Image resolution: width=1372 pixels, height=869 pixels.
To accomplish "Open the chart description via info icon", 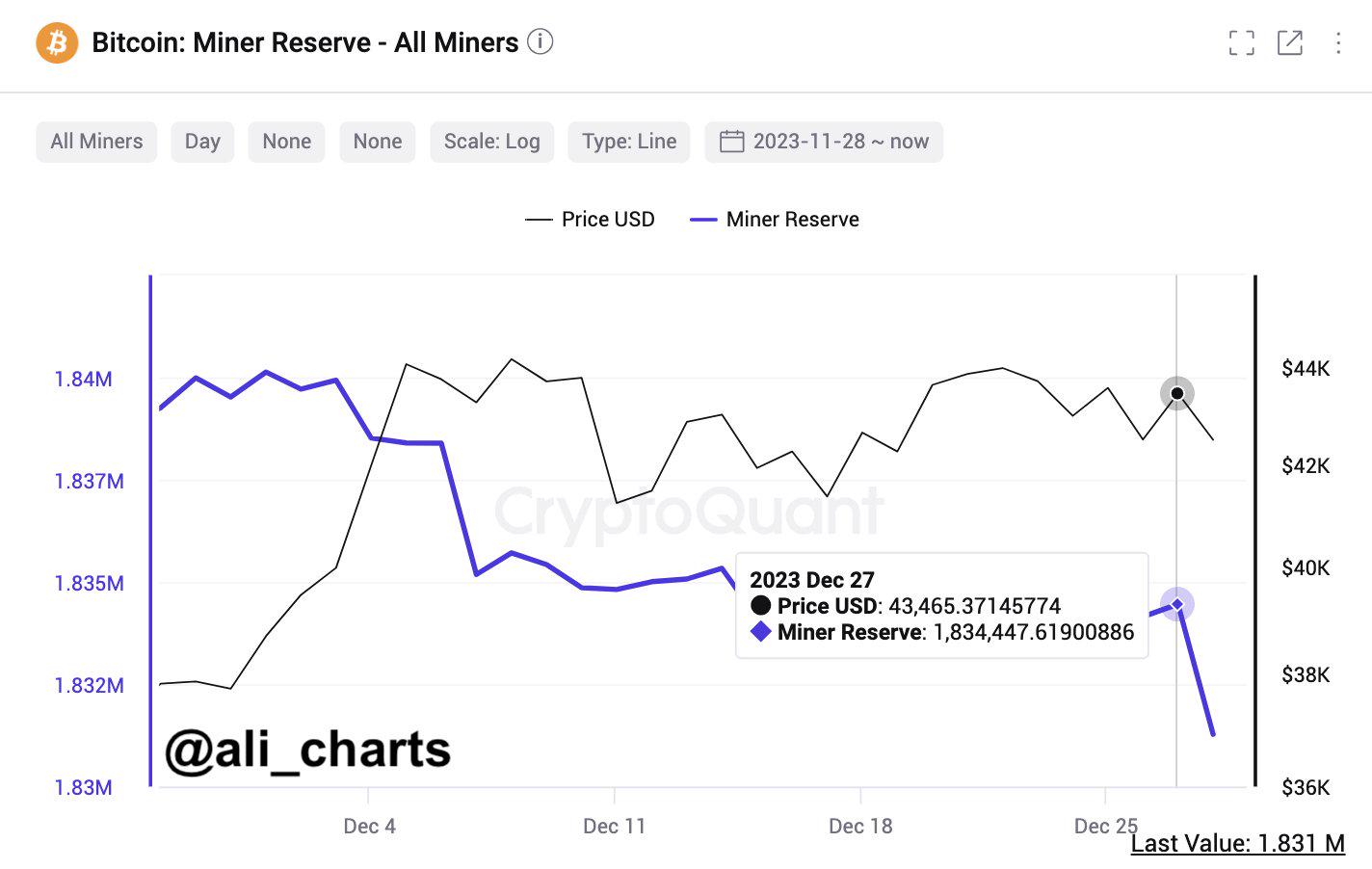I will (541, 42).
